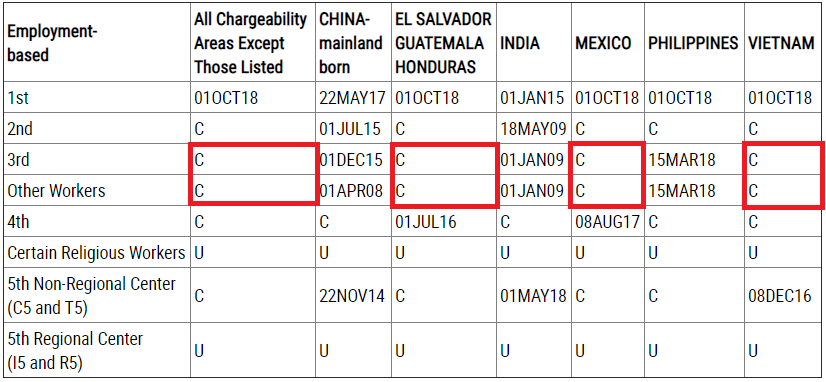The image size is (826, 382).
Task: Select the 01MAY18 India 5th Non-Regional date
Action: coord(533,296)
